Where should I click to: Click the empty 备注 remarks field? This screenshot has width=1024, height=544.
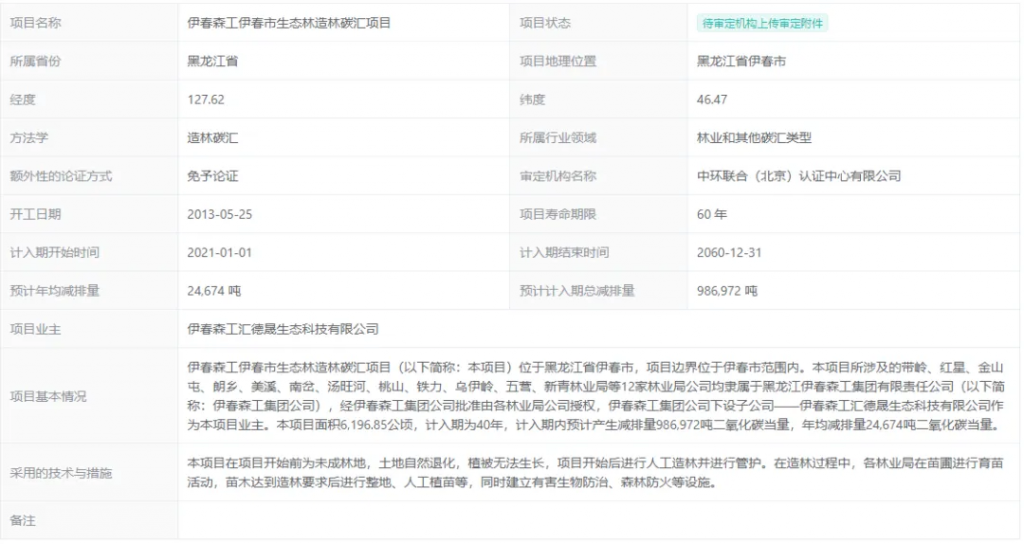click(600, 521)
